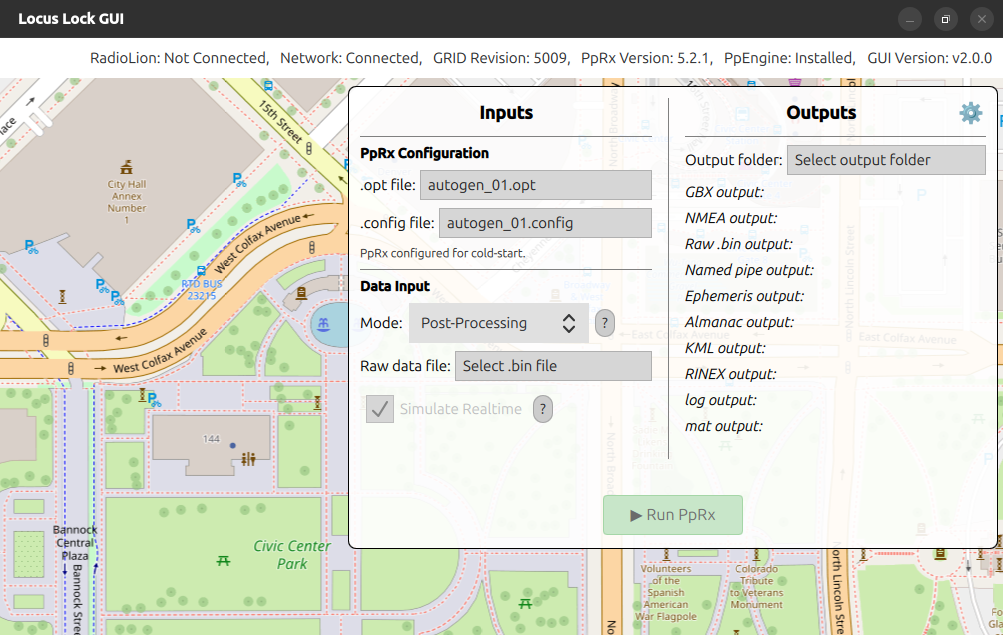Image resolution: width=1003 pixels, height=635 pixels.
Task: Start processing with Run PpRx
Action: pyautogui.click(x=673, y=515)
